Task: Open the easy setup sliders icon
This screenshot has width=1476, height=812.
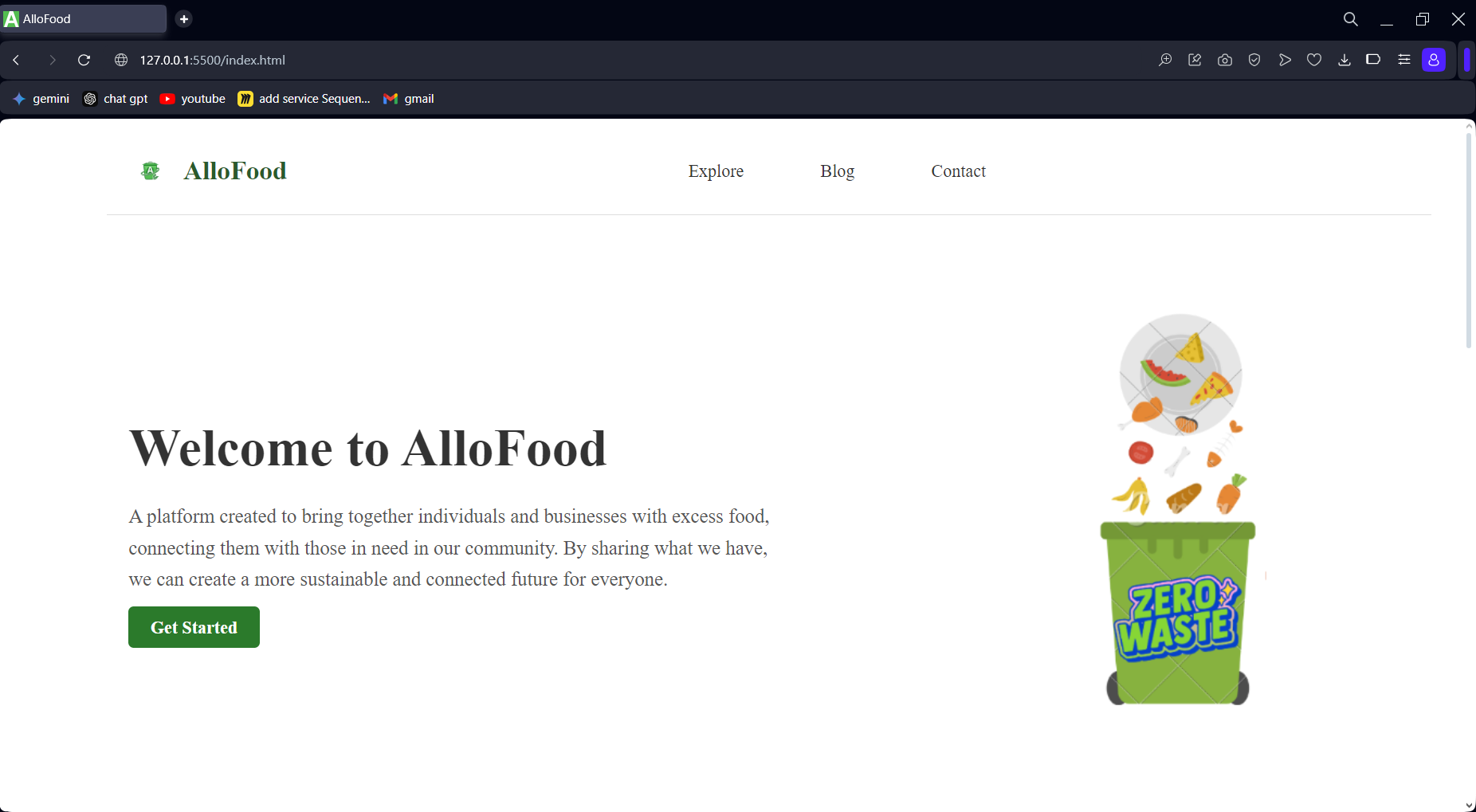Action: click(1404, 60)
